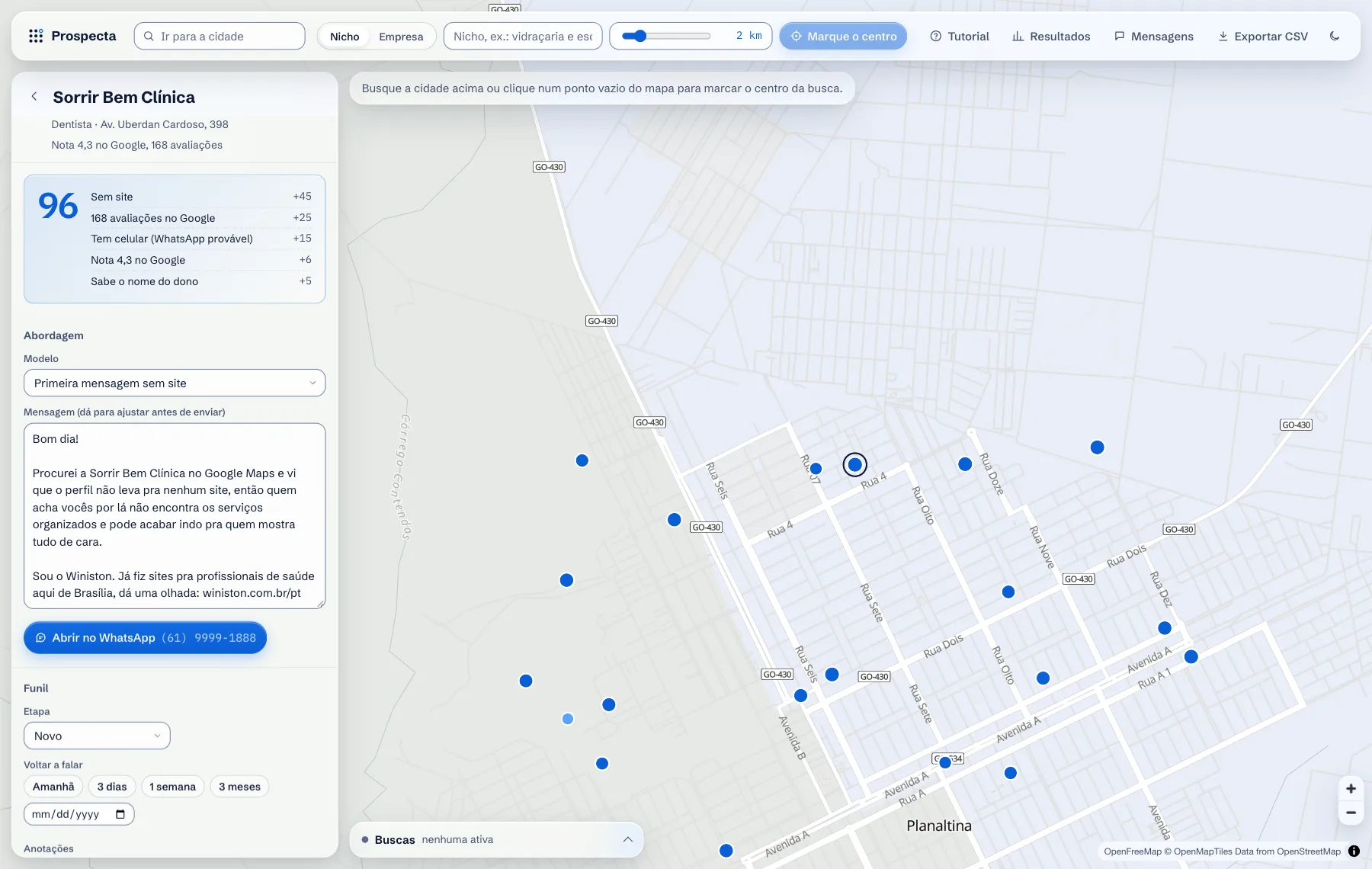The image size is (1372, 869).
Task: Open the date picker calendar icon
Action: 120,814
